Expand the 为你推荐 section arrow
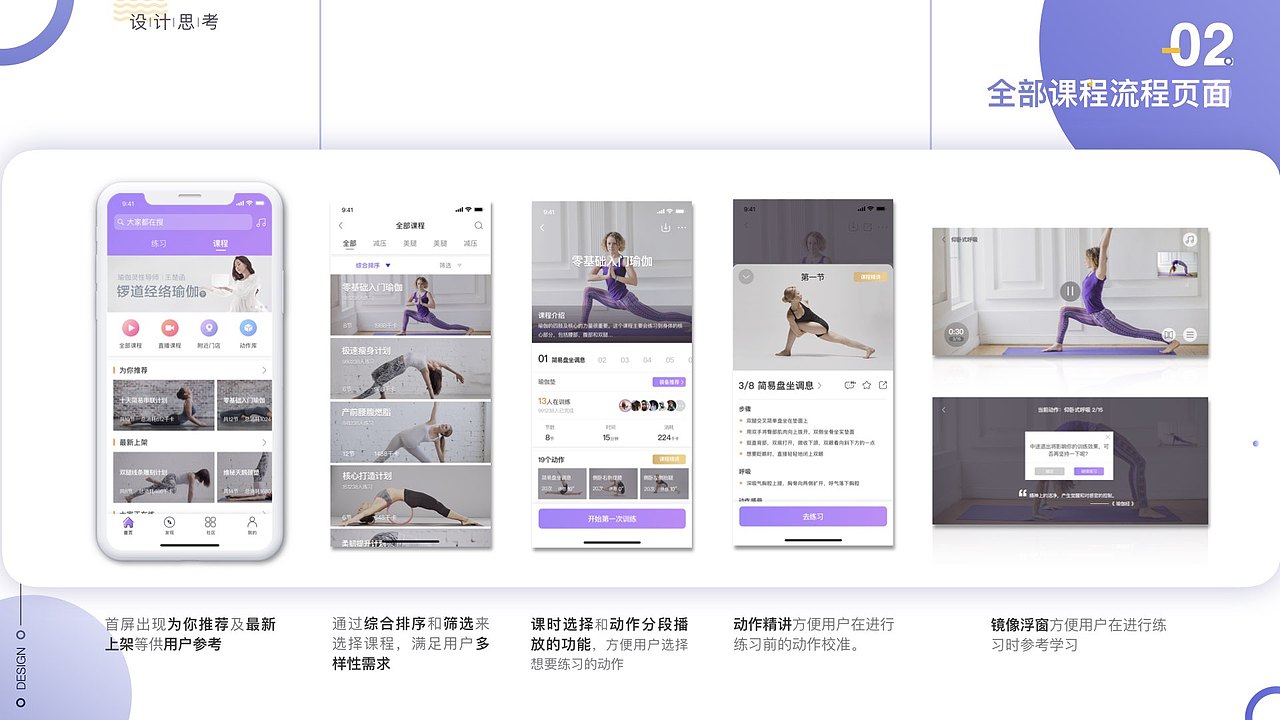The height and width of the screenshot is (720, 1280). click(x=264, y=370)
